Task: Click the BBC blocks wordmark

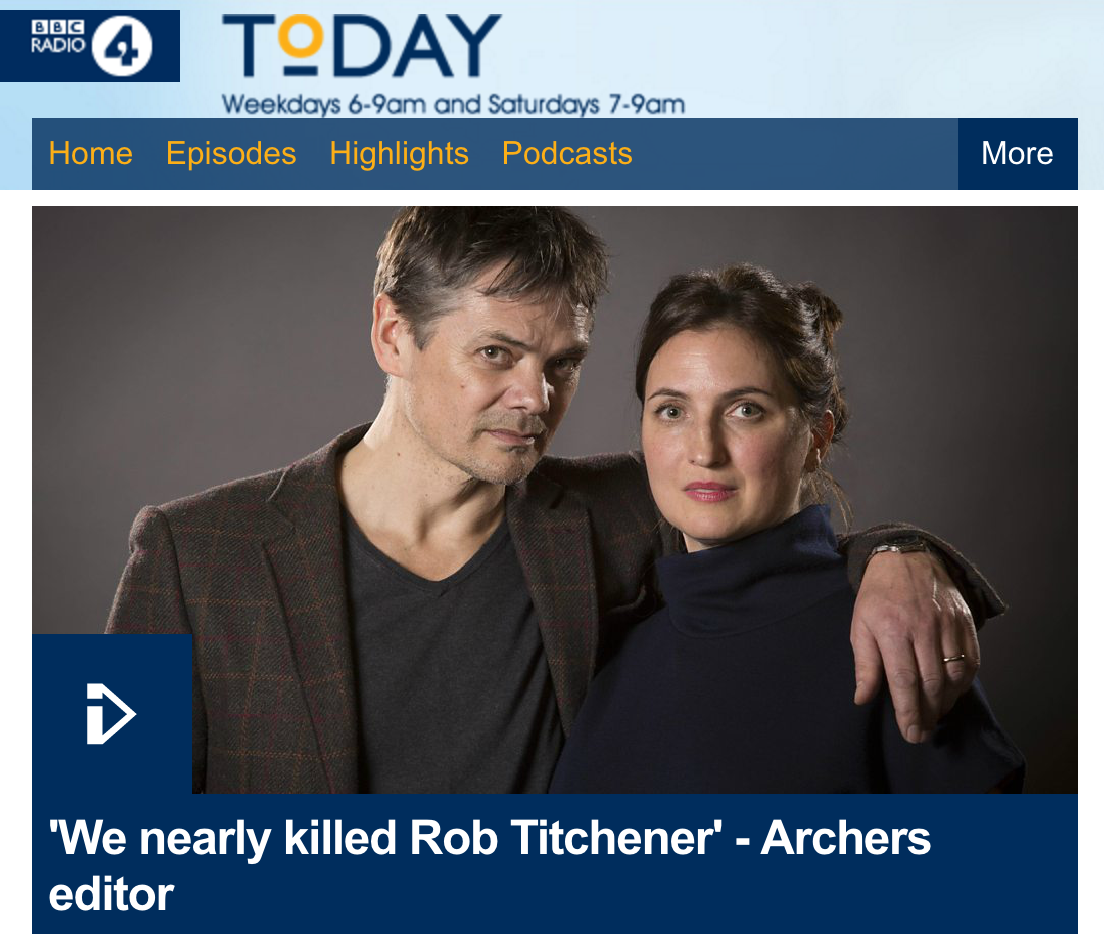Action: pos(58,27)
